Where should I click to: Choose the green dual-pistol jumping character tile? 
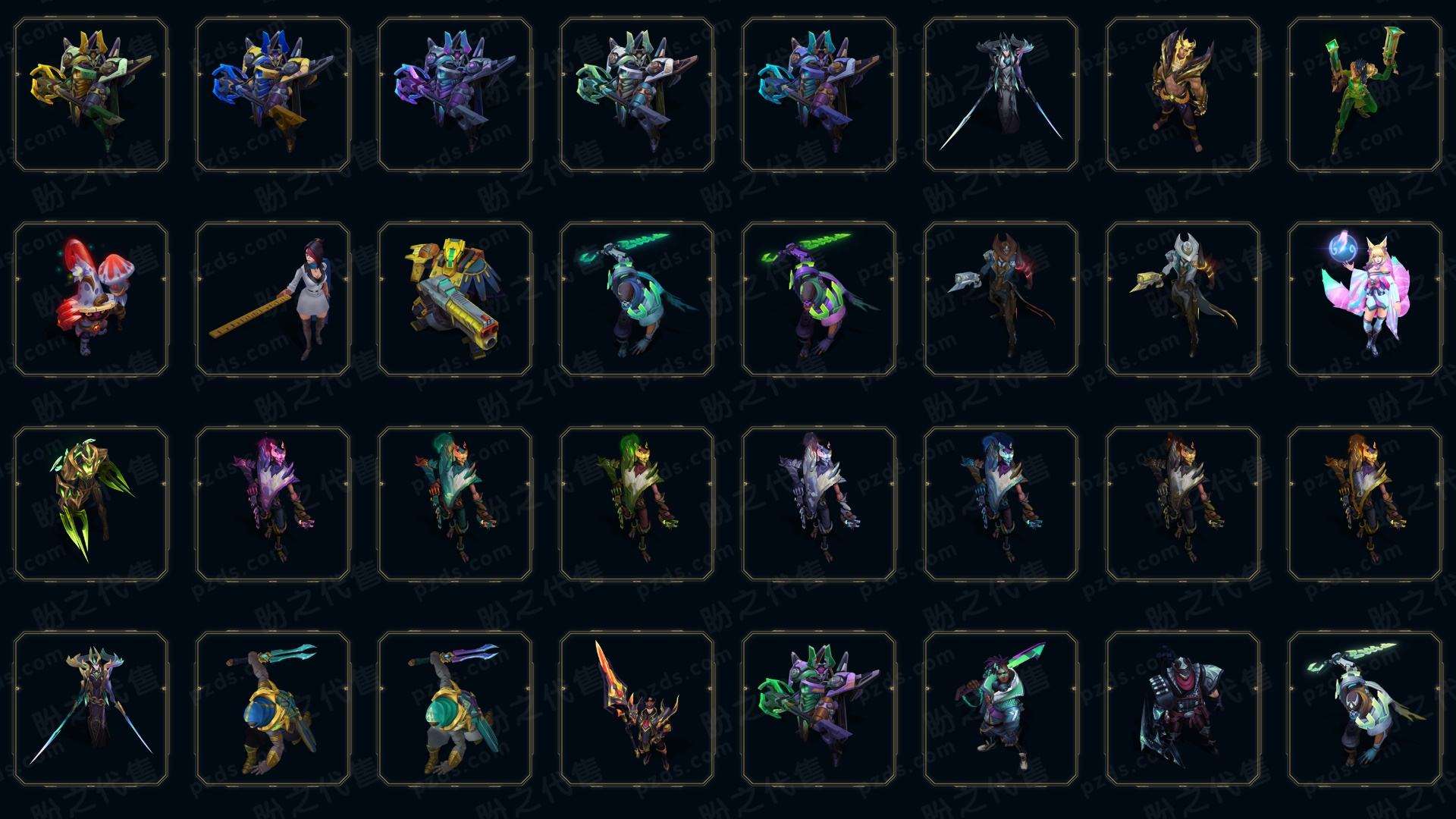[x=1364, y=95]
